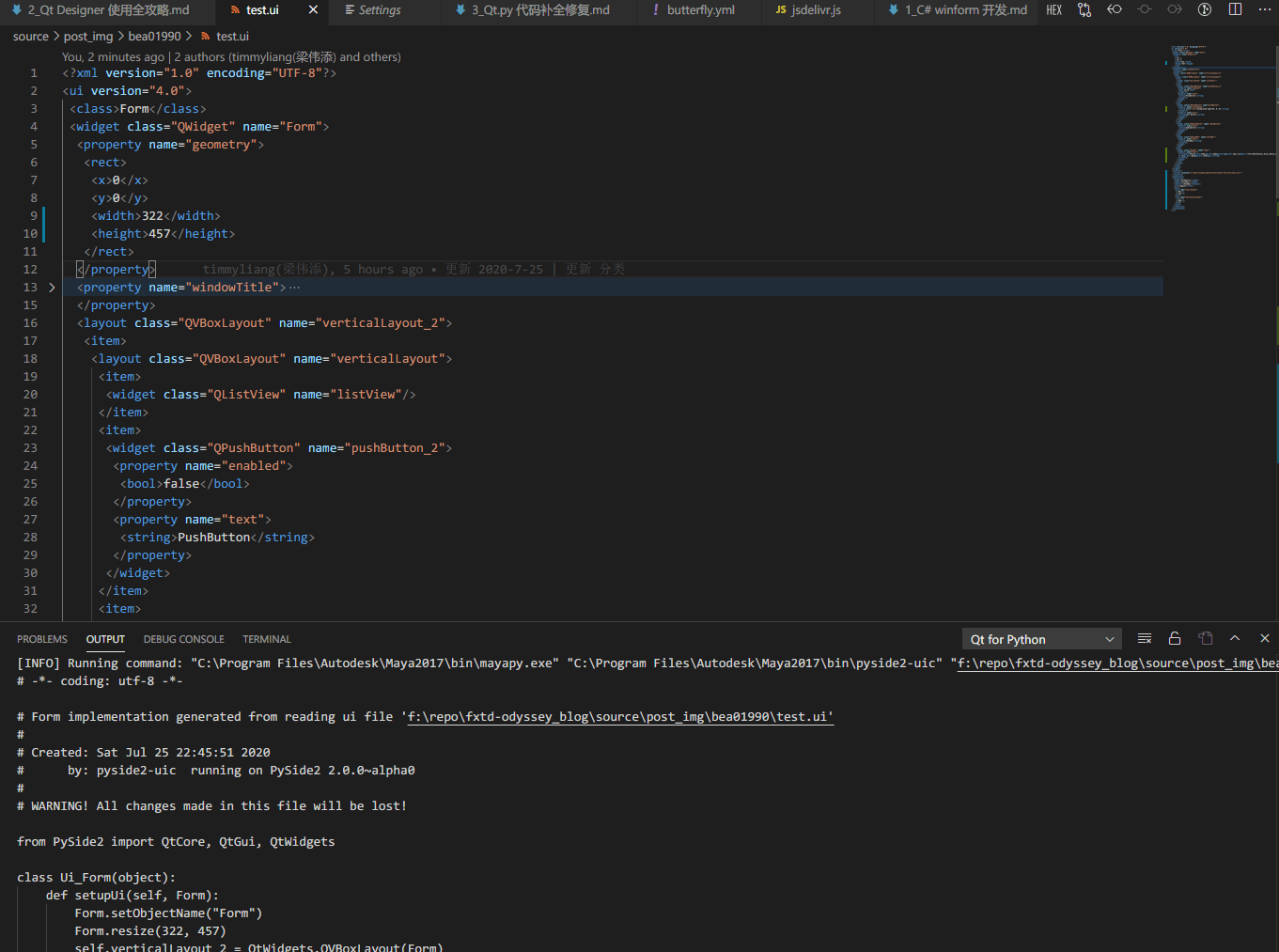Click the 'WARNING! All changes made' output line
The image size is (1279, 952).
point(212,805)
